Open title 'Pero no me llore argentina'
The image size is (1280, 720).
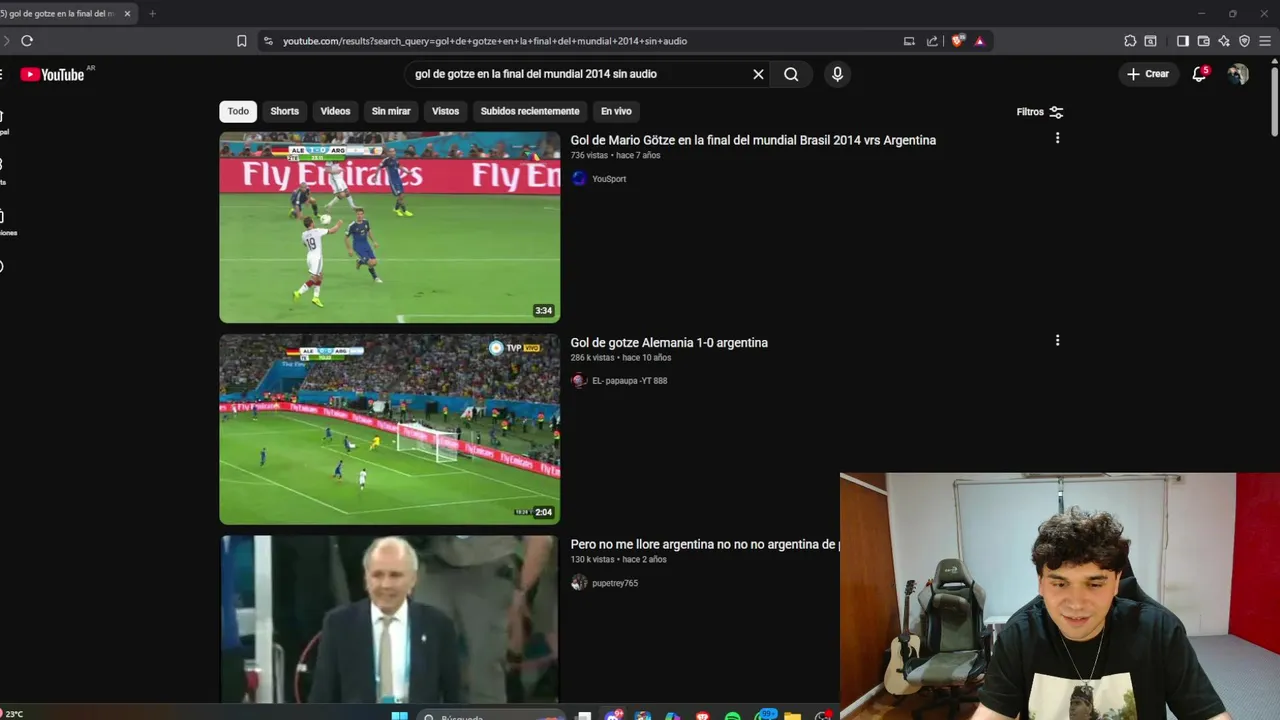coord(704,544)
